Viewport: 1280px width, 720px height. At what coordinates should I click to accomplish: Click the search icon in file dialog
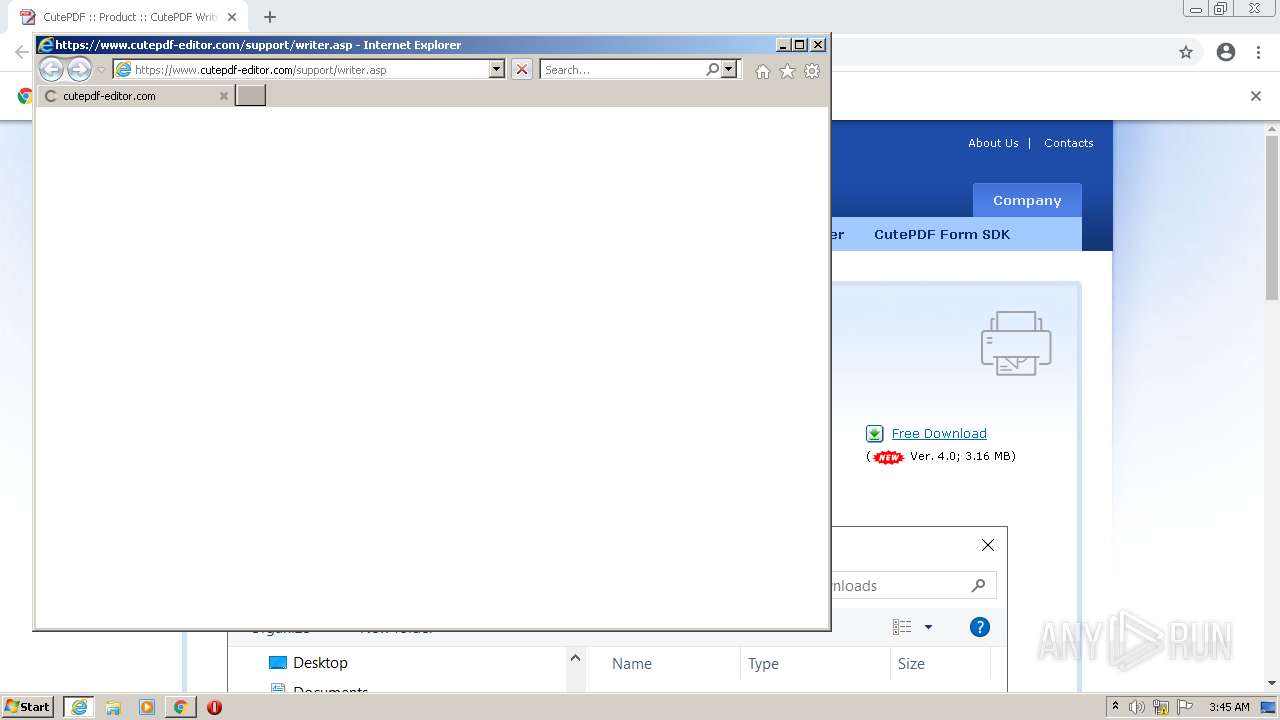coord(978,585)
